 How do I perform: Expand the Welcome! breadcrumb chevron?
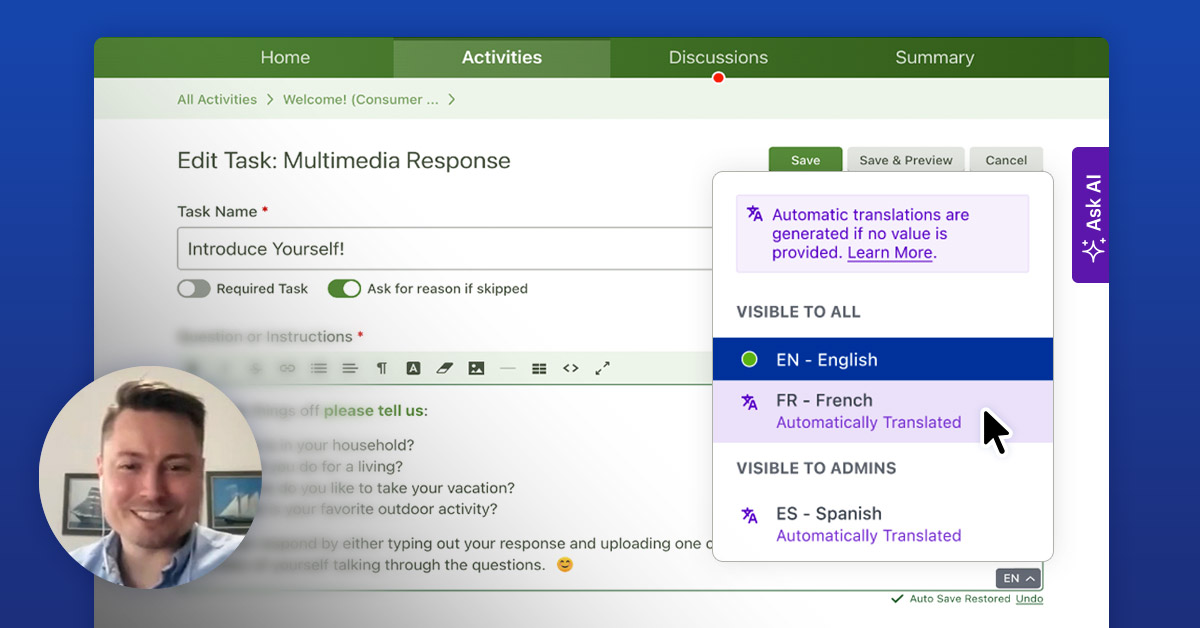(449, 99)
